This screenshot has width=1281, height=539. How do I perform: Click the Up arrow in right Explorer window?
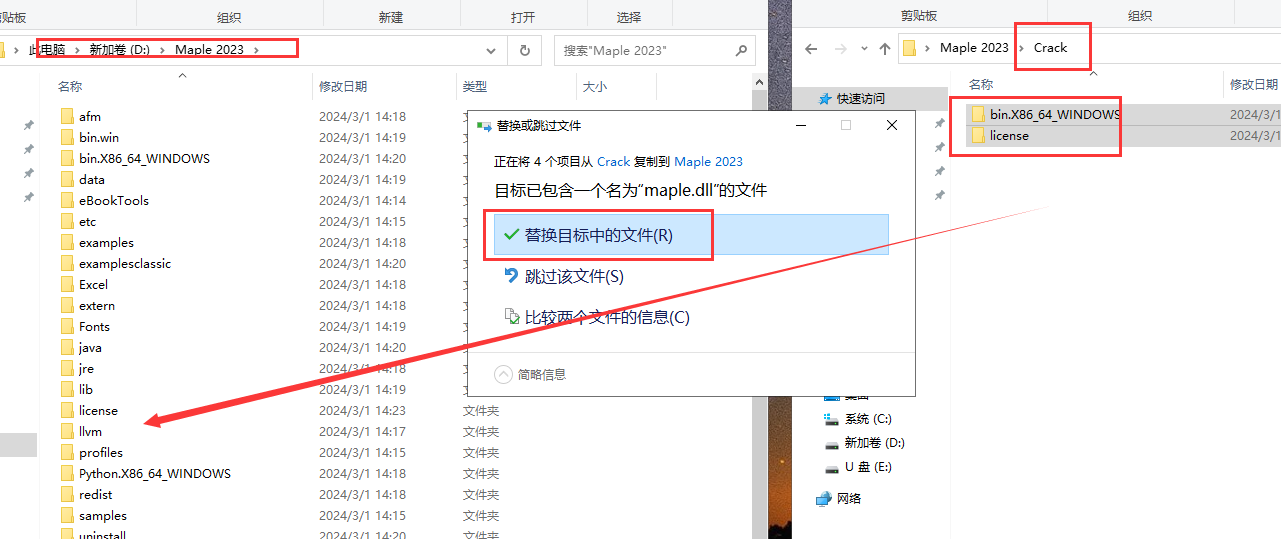[x=884, y=49]
